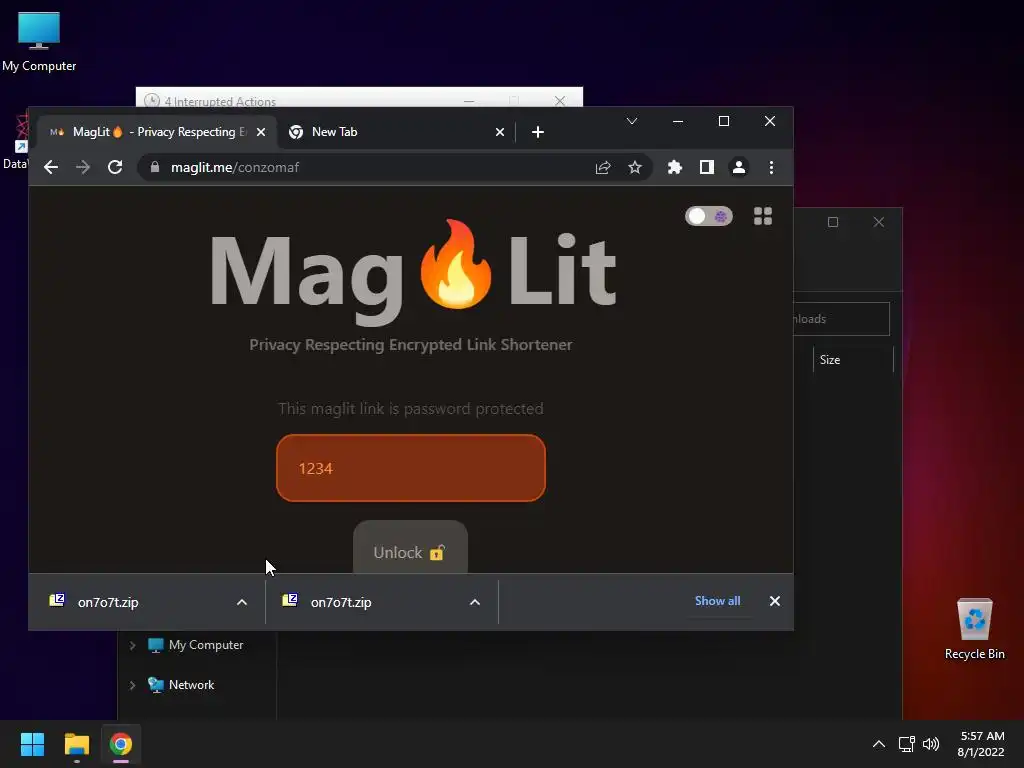Open a new browser tab

(537, 132)
